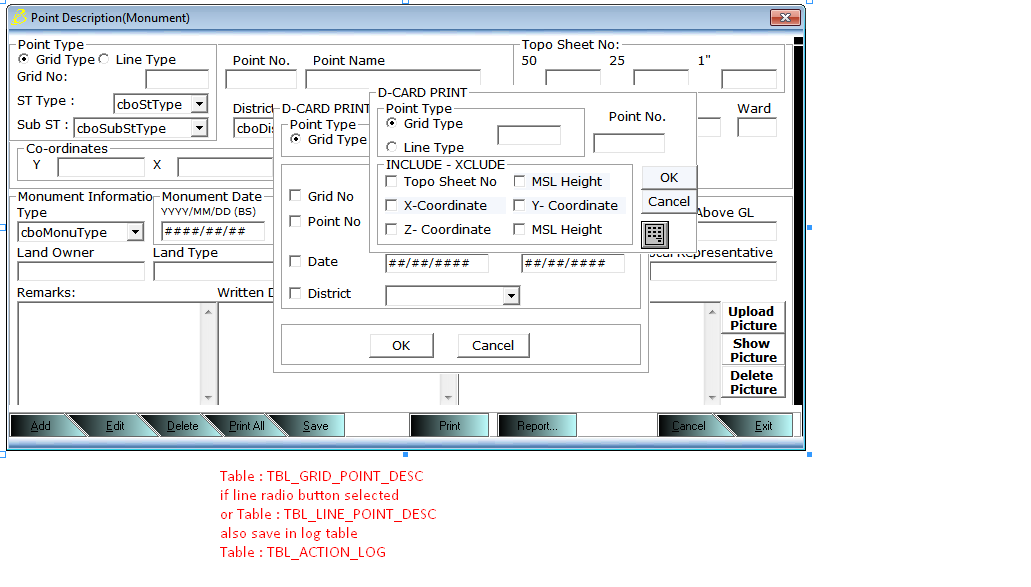
Task: Open the cboMonuType monument type dropdown
Action: pos(135,232)
